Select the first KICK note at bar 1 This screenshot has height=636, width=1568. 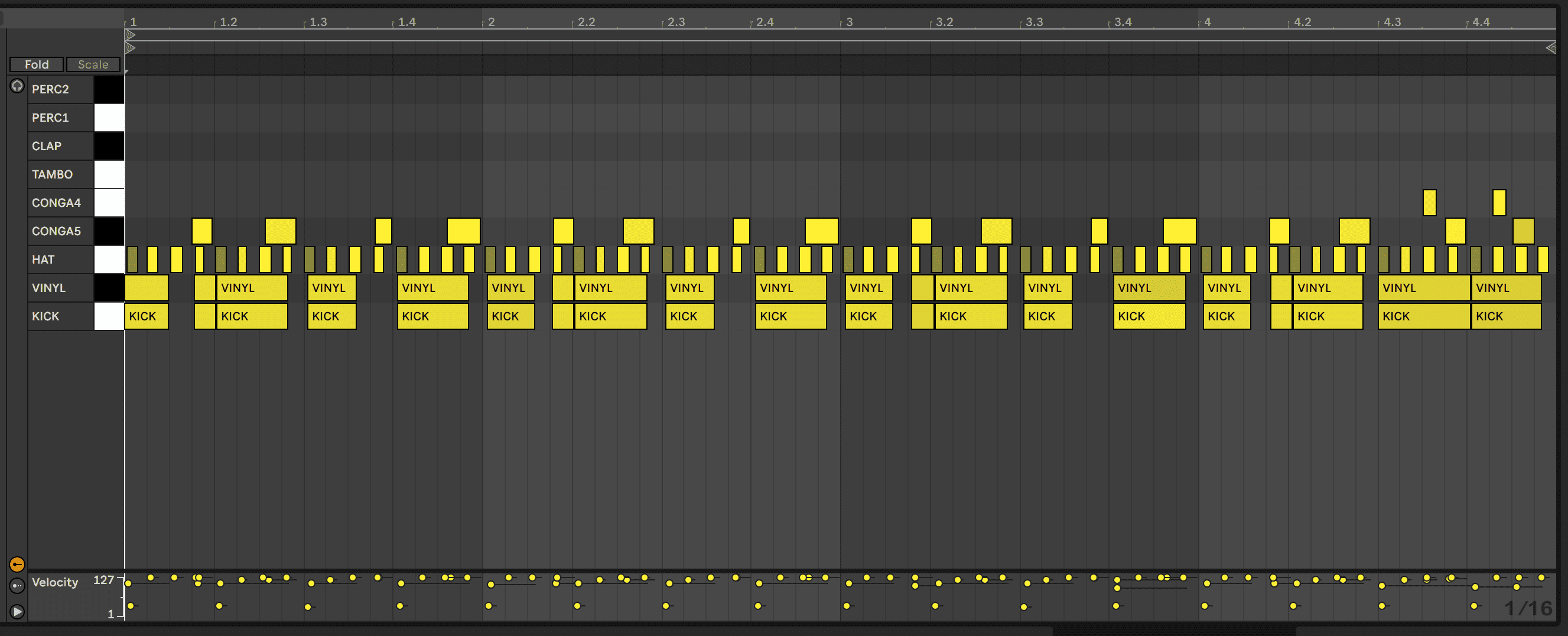click(x=146, y=316)
